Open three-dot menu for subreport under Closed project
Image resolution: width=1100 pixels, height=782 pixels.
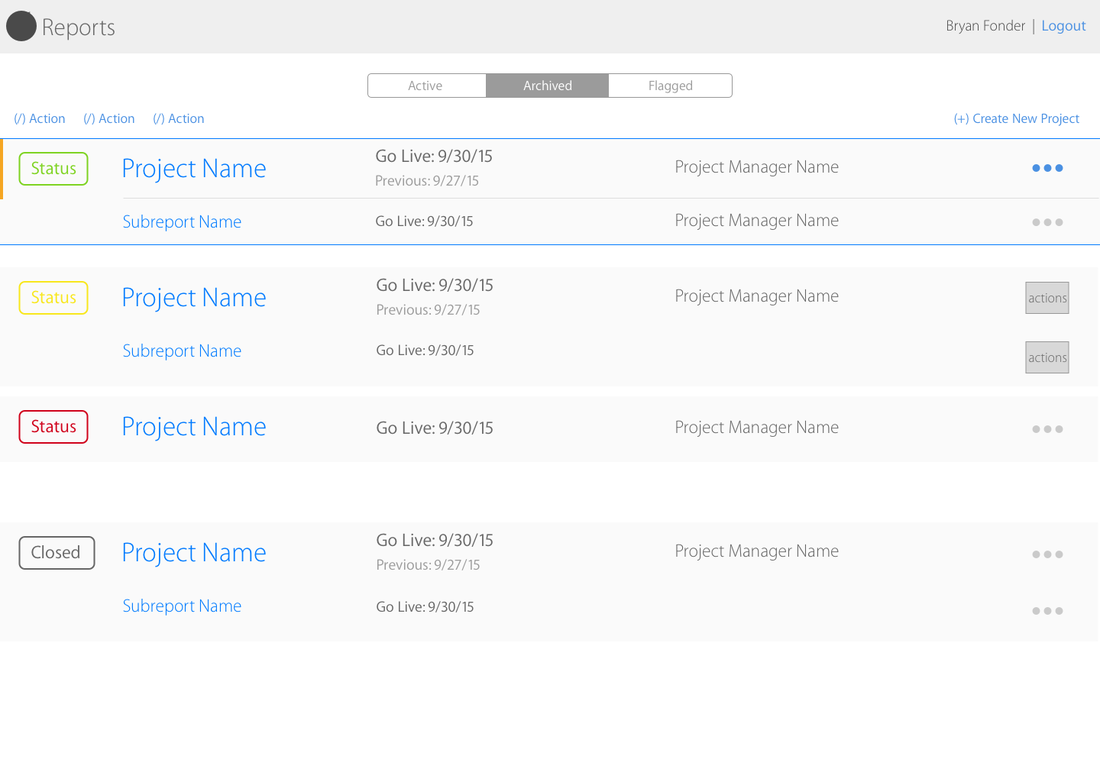pyautogui.click(x=1047, y=611)
